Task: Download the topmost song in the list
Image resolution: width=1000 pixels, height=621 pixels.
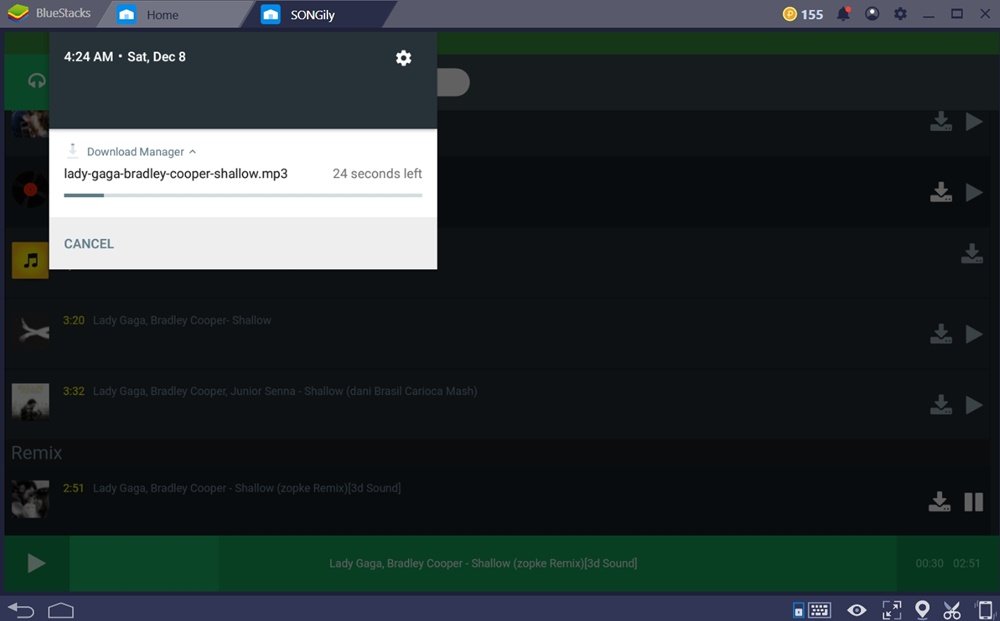Action: (941, 121)
